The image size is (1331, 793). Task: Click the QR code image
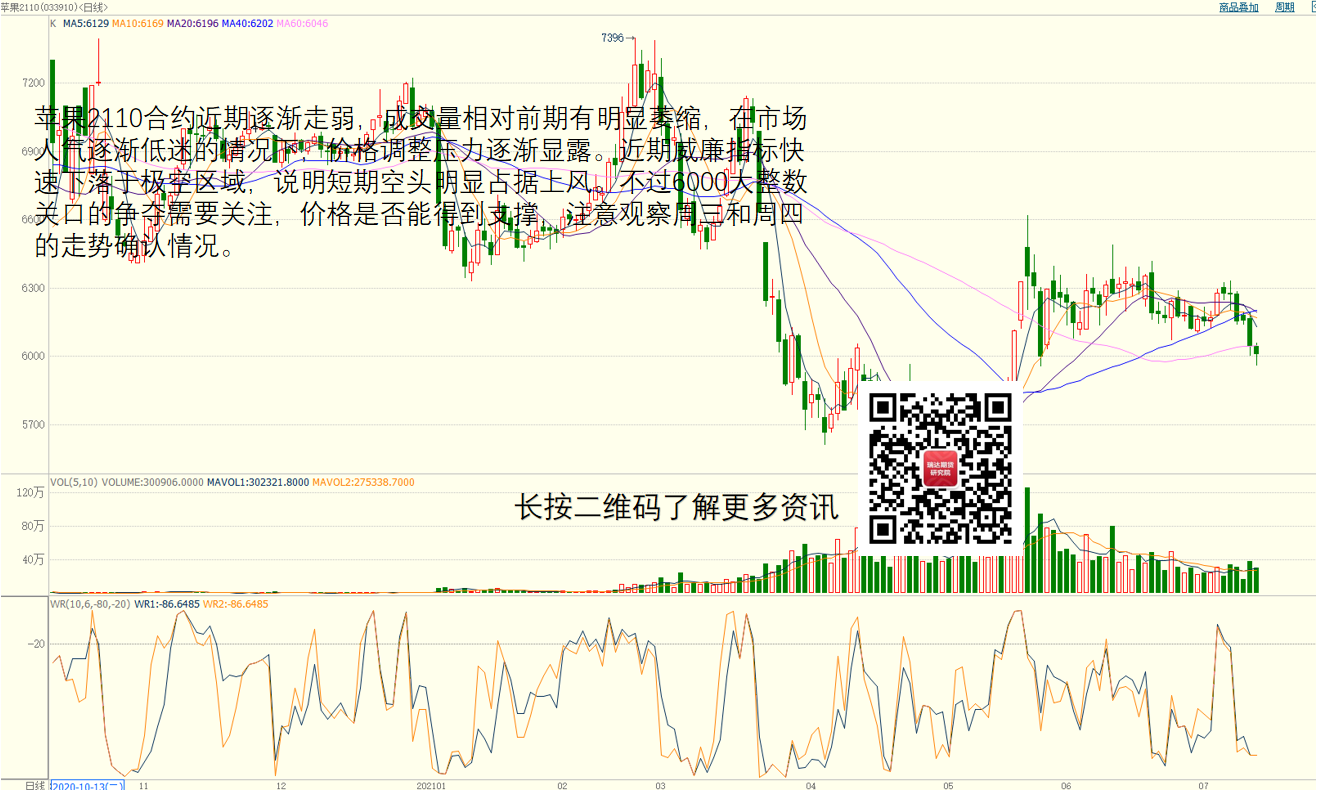click(x=939, y=468)
